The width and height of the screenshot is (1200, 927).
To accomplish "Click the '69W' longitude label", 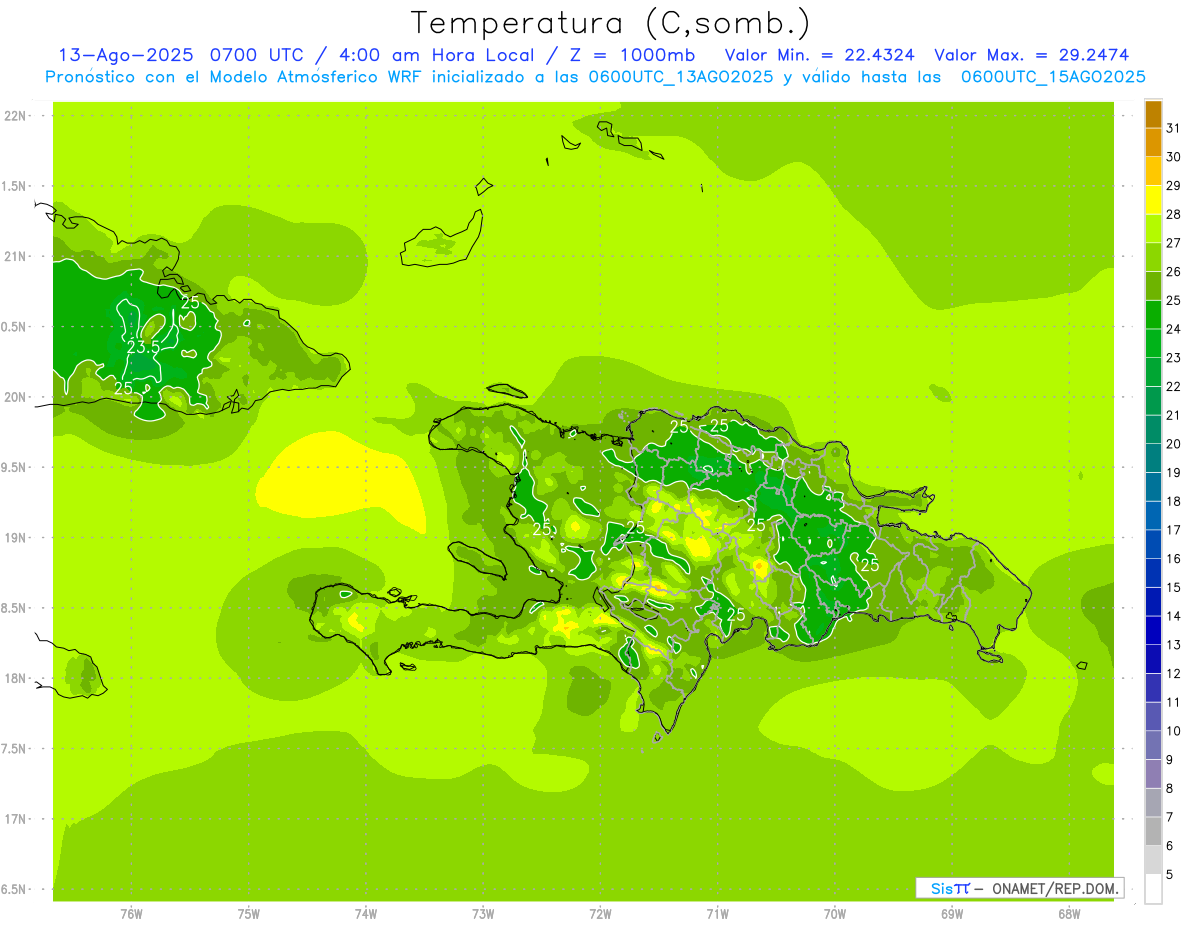I will 952,914.
